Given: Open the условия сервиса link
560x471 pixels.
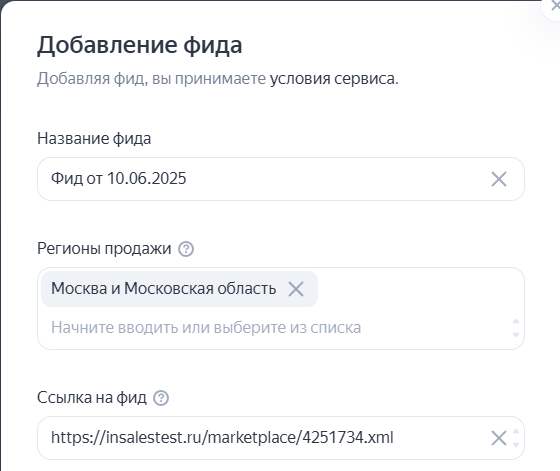Looking at the screenshot, I should point(334,79).
